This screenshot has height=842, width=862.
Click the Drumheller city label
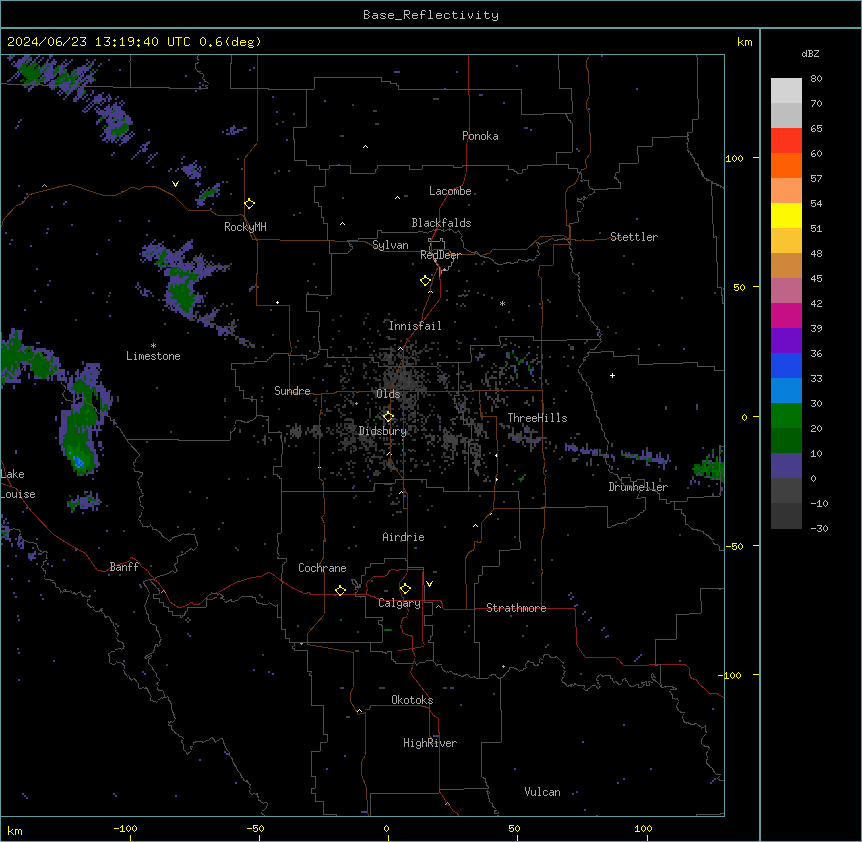click(638, 487)
